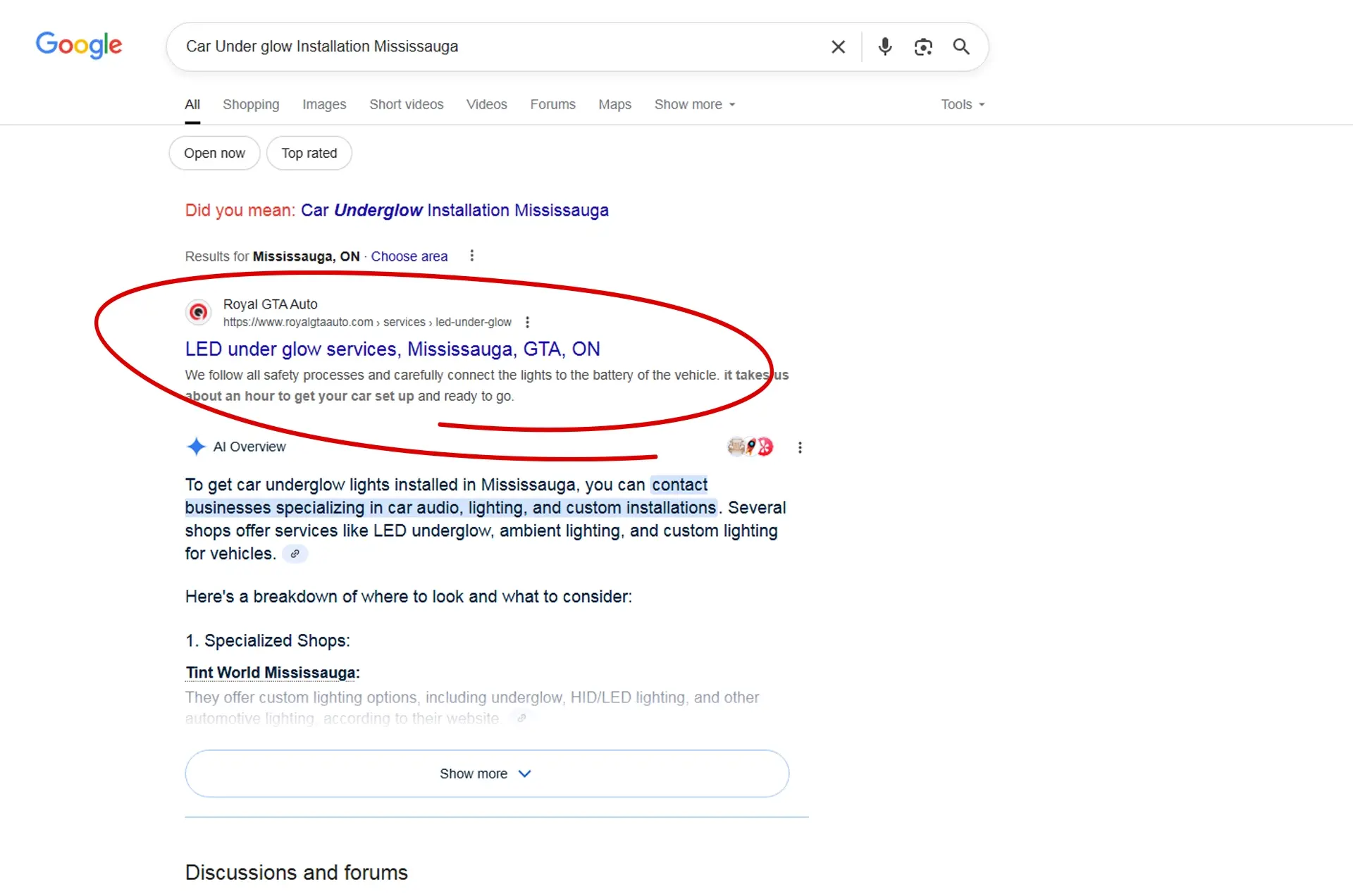Viewport: 1353px width, 896px height.
Task: Click 'Here's a breakdown of where to look' text
Action: (x=409, y=597)
